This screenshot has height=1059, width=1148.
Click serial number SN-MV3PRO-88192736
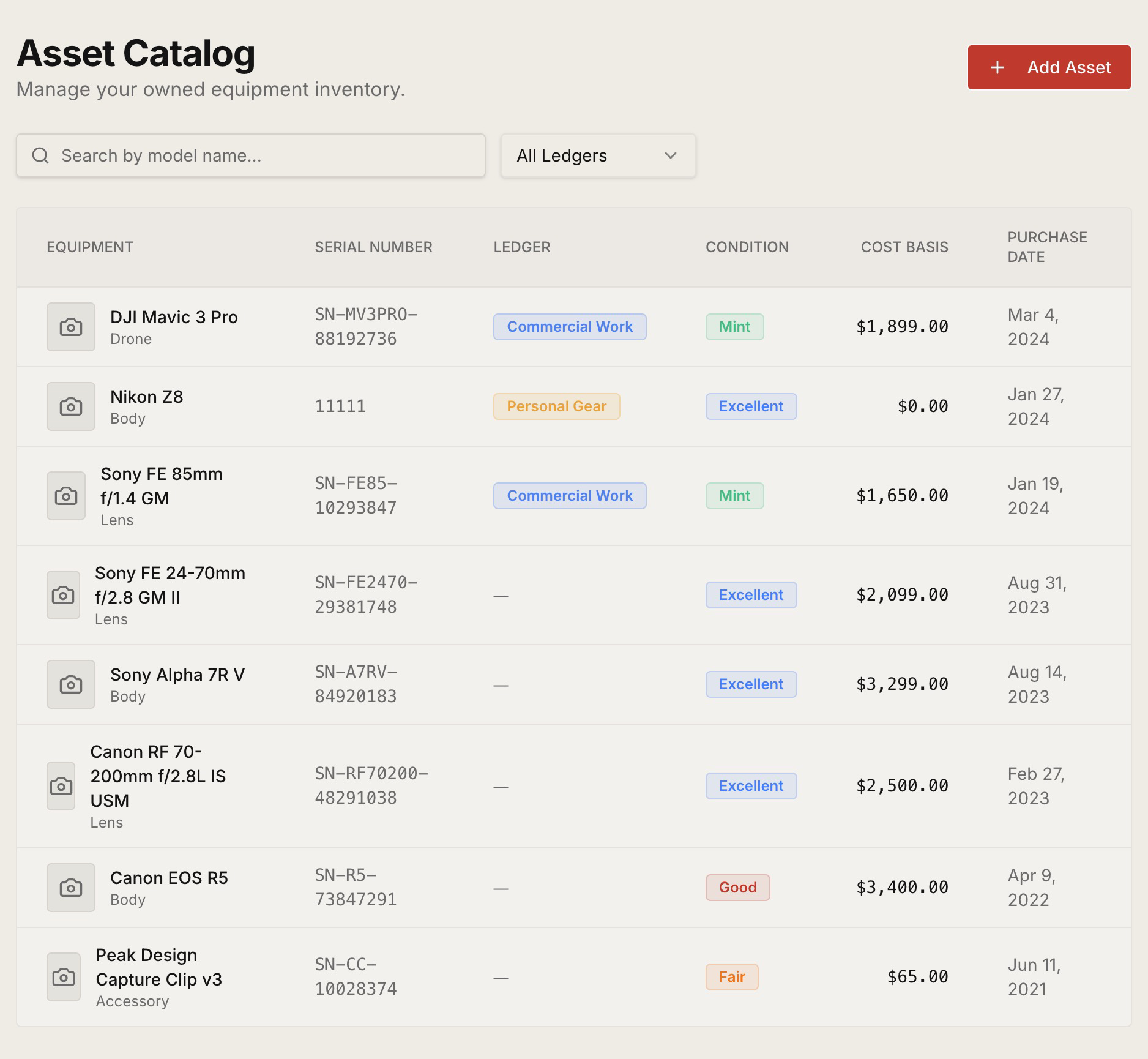367,327
